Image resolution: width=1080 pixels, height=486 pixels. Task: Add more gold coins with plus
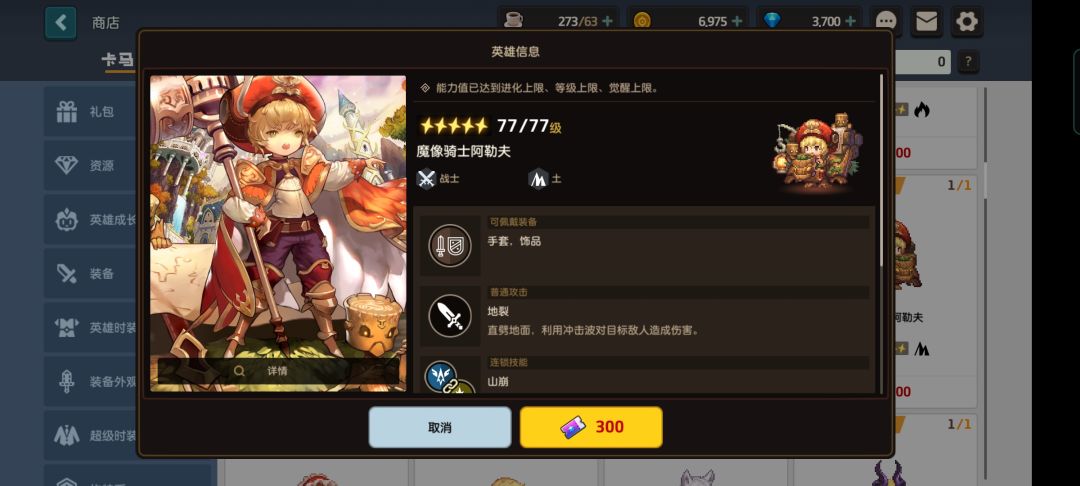coord(737,21)
